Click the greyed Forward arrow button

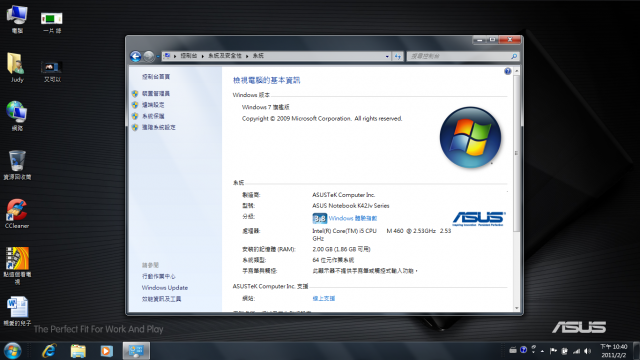(x=149, y=56)
